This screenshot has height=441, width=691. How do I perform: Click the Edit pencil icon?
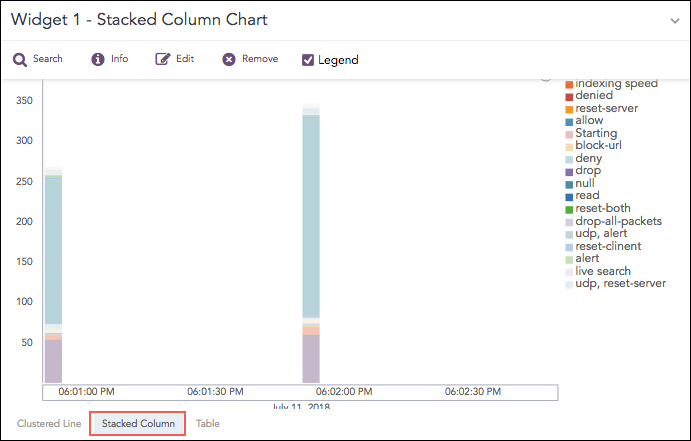pyautogui.click(x=162, y=59)
